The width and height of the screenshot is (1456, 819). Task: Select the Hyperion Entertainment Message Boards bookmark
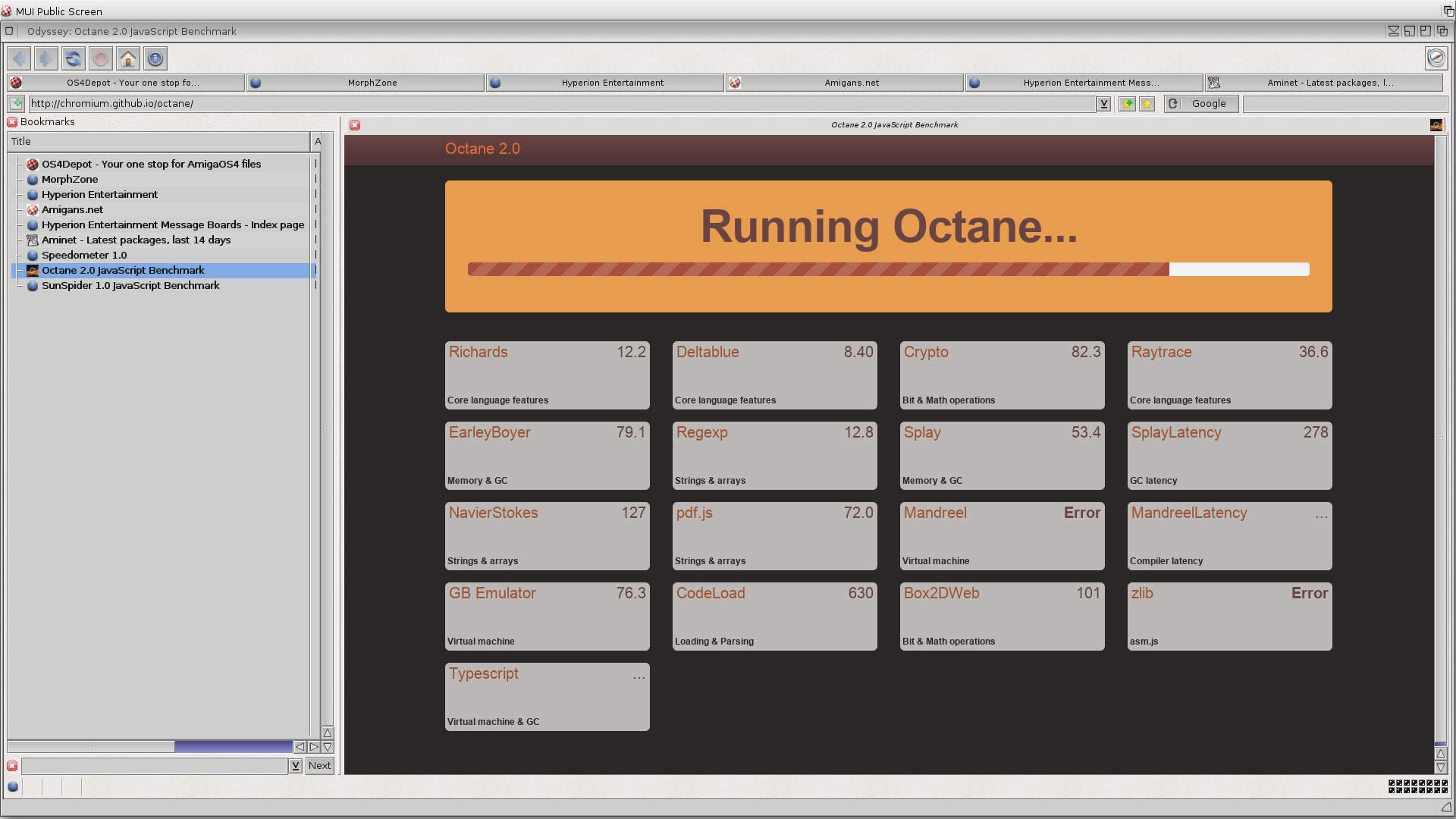point(162,224)
